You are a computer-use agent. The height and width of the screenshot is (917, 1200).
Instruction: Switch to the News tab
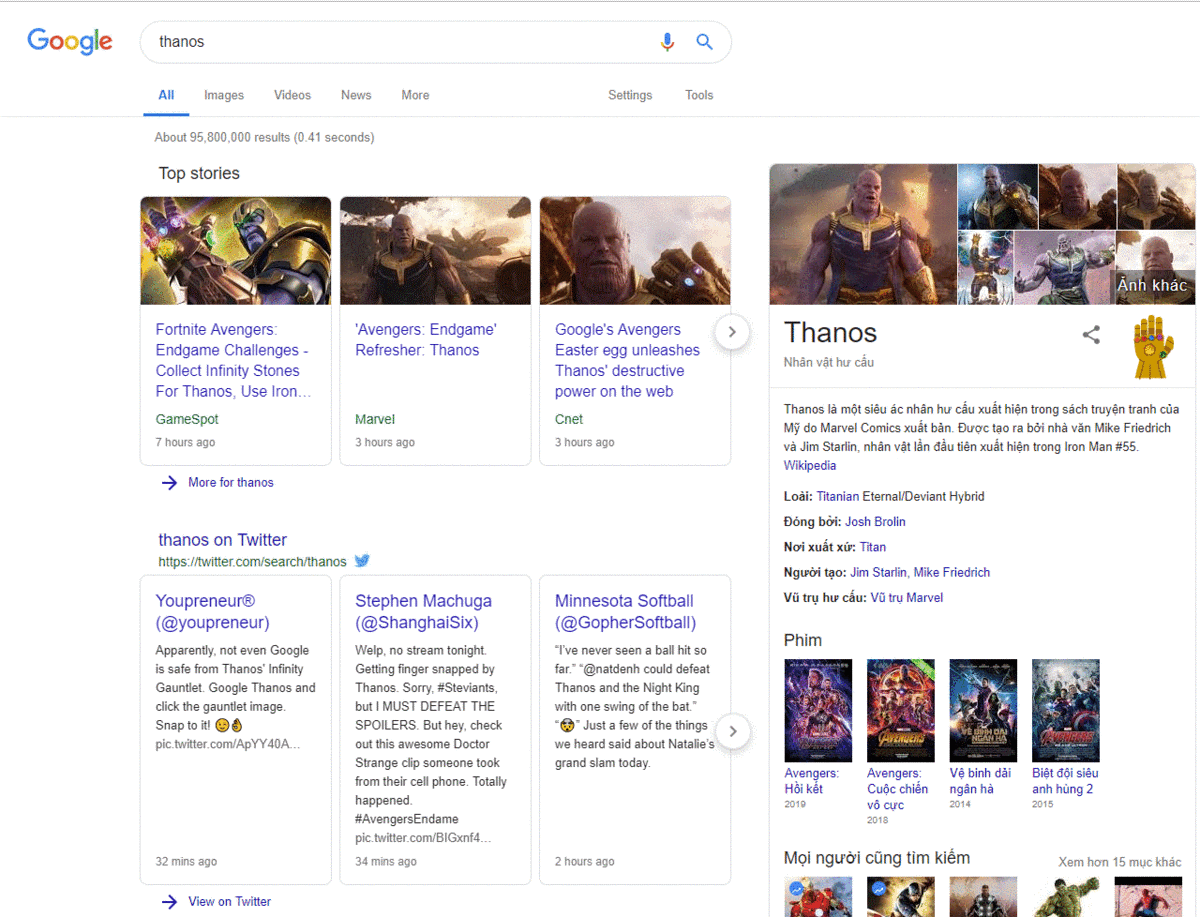click(x=356, y=95)
